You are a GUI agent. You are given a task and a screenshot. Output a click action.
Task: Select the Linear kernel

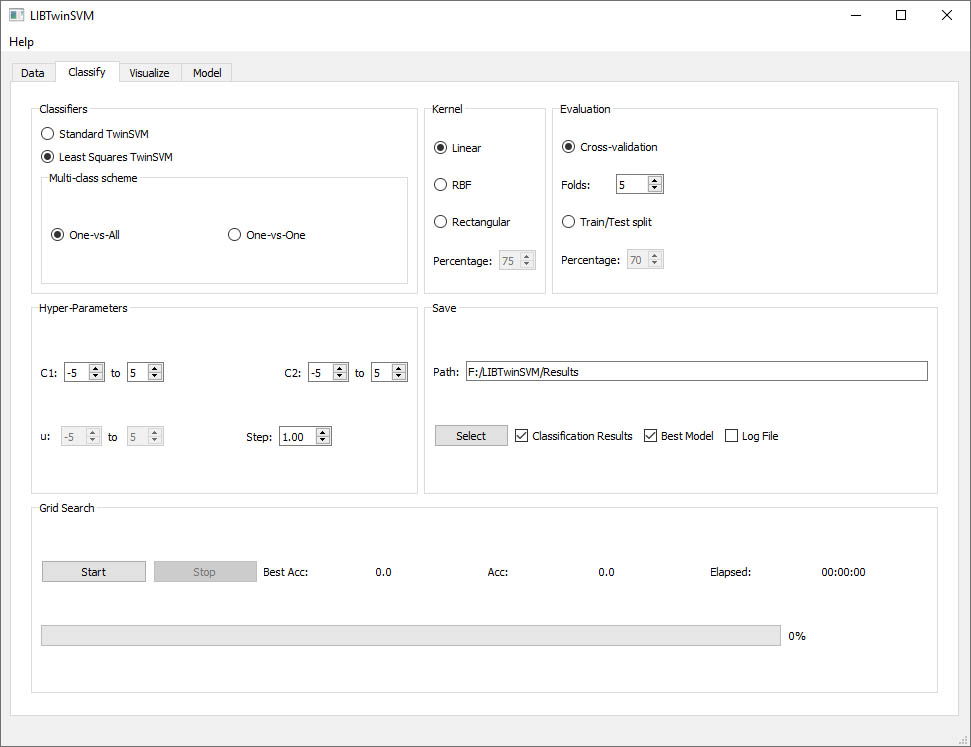coord(458,147)
